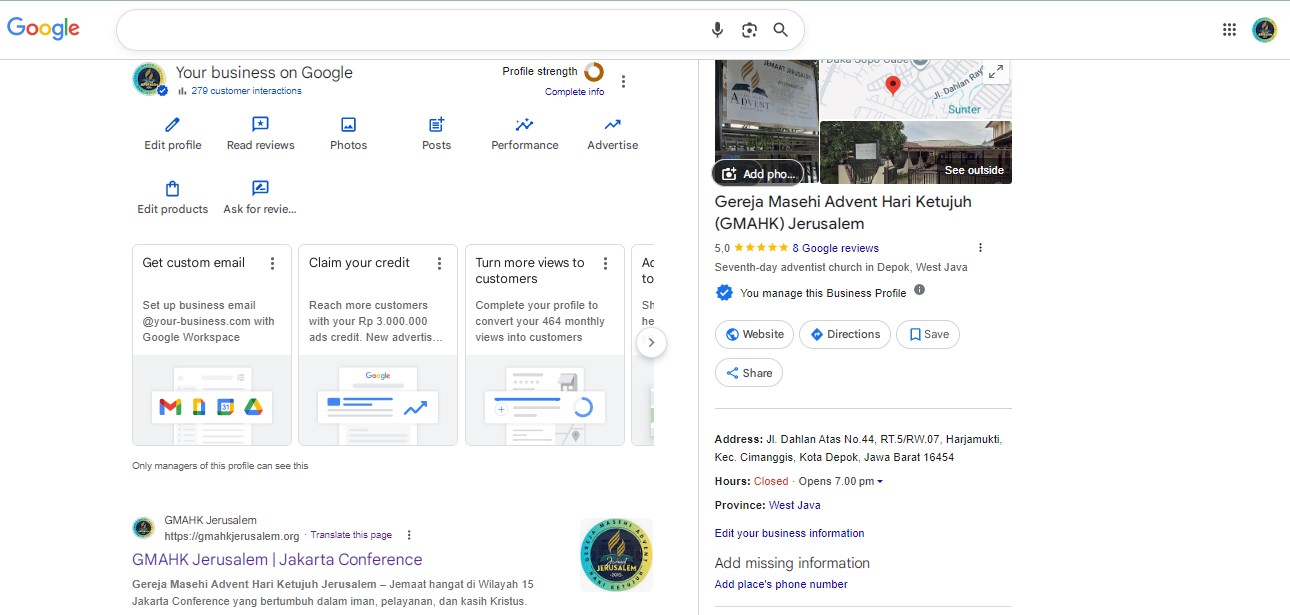Click the Posts icon
Viewport: 1290px width, 615px height.
tap(436, 125)
